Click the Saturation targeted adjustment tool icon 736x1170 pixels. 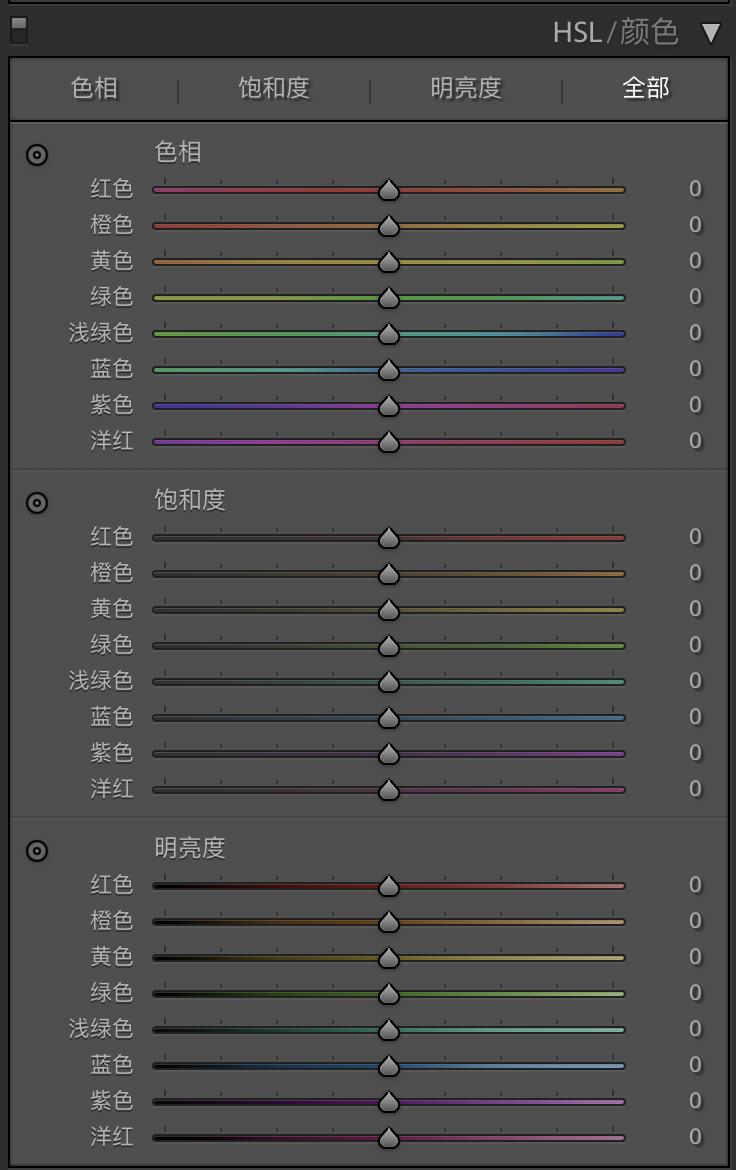tap(37, 503)
